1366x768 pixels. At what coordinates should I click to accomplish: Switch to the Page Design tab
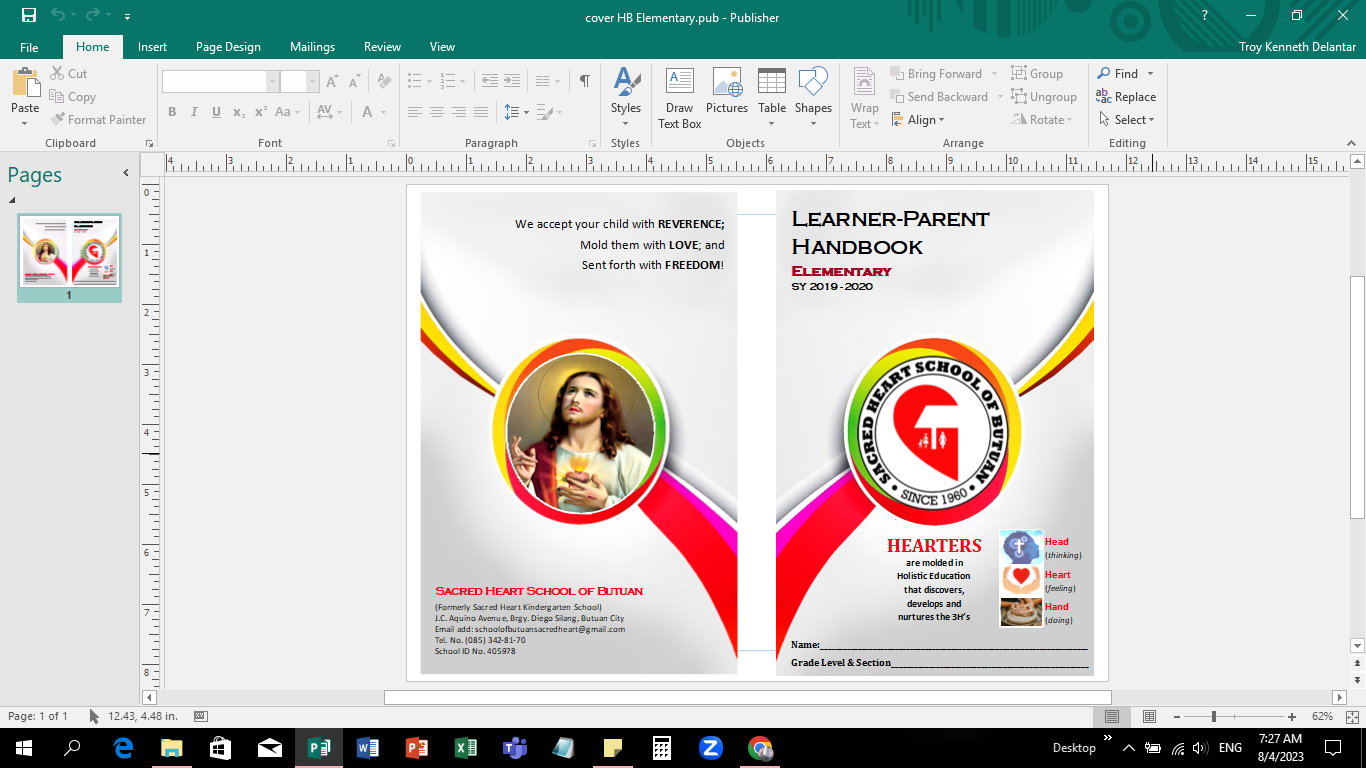(228, 47)
